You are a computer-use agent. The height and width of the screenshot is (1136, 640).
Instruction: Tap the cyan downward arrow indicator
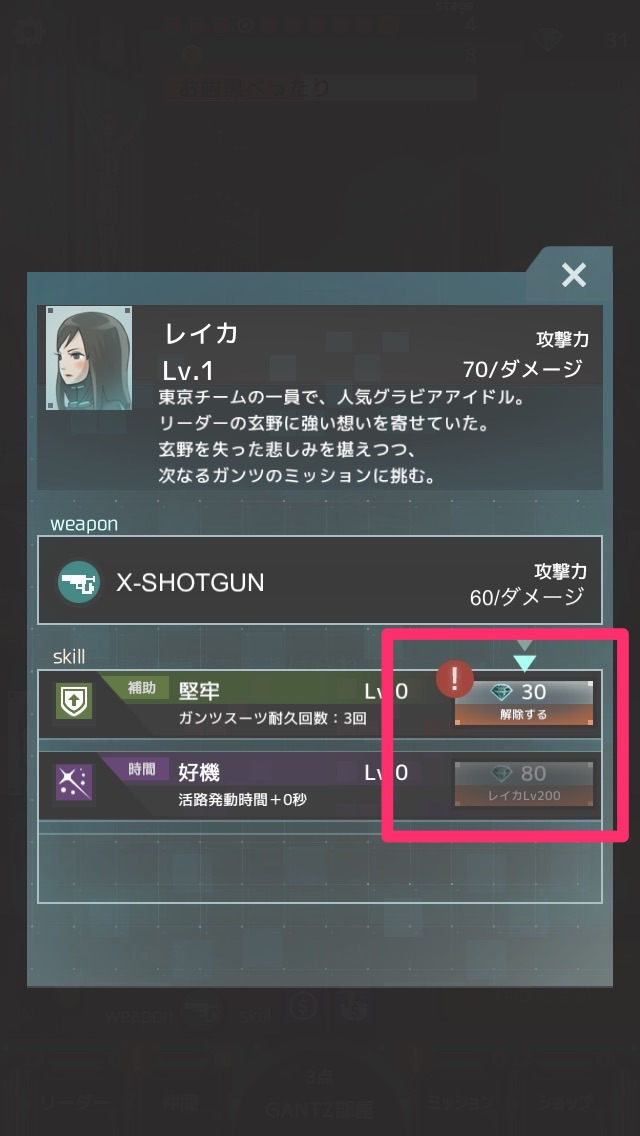[524, 662]
